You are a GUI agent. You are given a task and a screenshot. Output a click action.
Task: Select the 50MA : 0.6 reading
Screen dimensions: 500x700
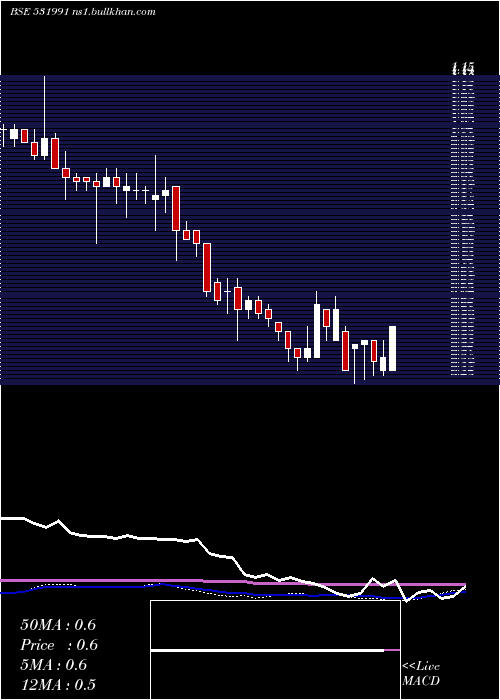coord(58,625)
